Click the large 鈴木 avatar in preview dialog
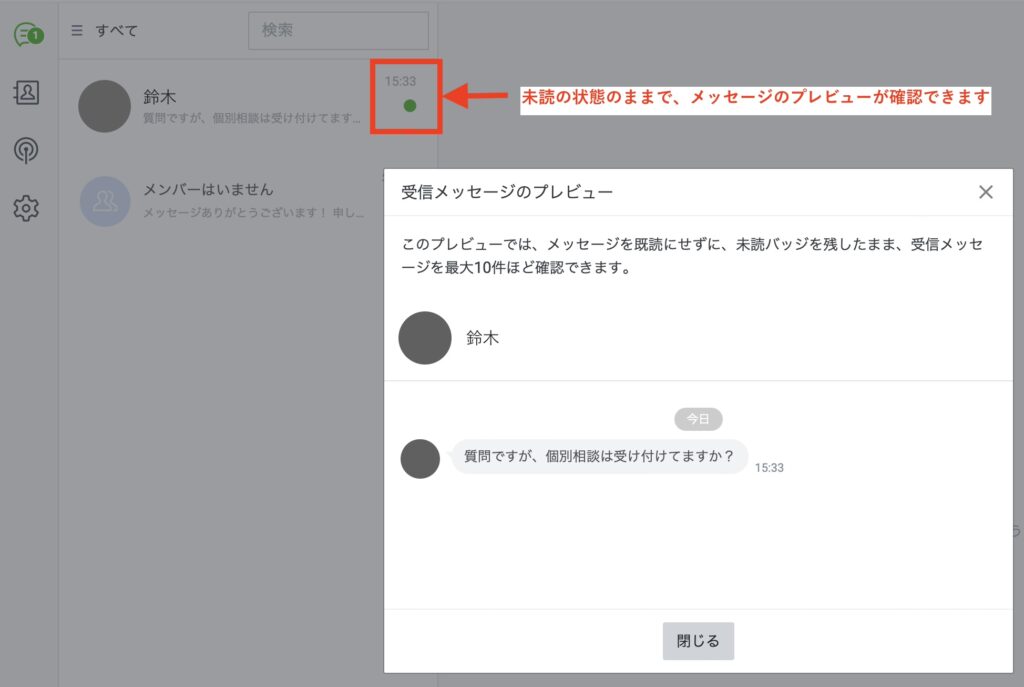 point(425,338)
